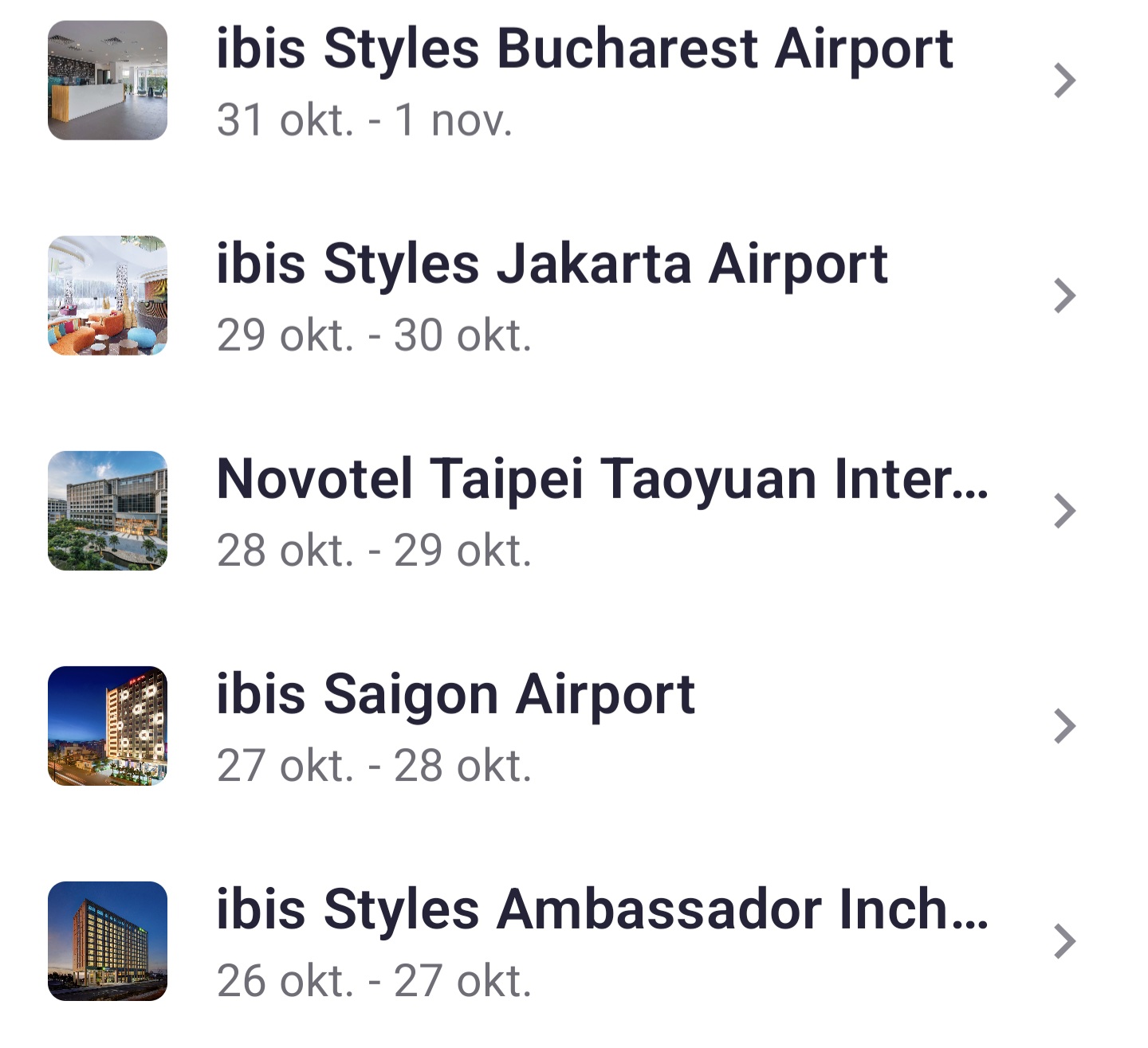The image size is (1148, 1048).
Task: Click chevron beside ibis Saigon Airport
Action: pos(1064,726)
